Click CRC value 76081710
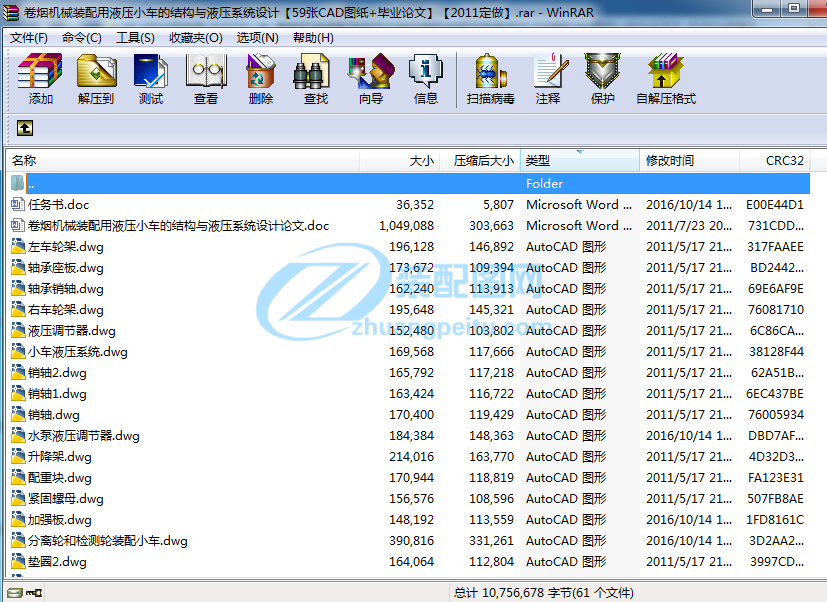 click(x=776, y=310)
